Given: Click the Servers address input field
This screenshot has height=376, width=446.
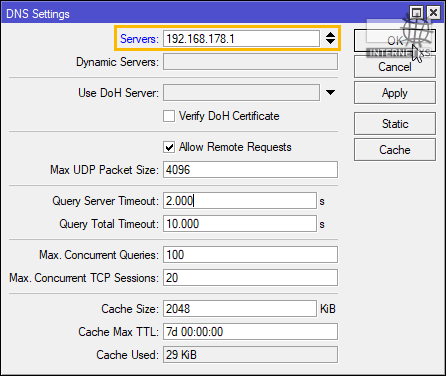Looking at the screenshot, I should [241, 39].
